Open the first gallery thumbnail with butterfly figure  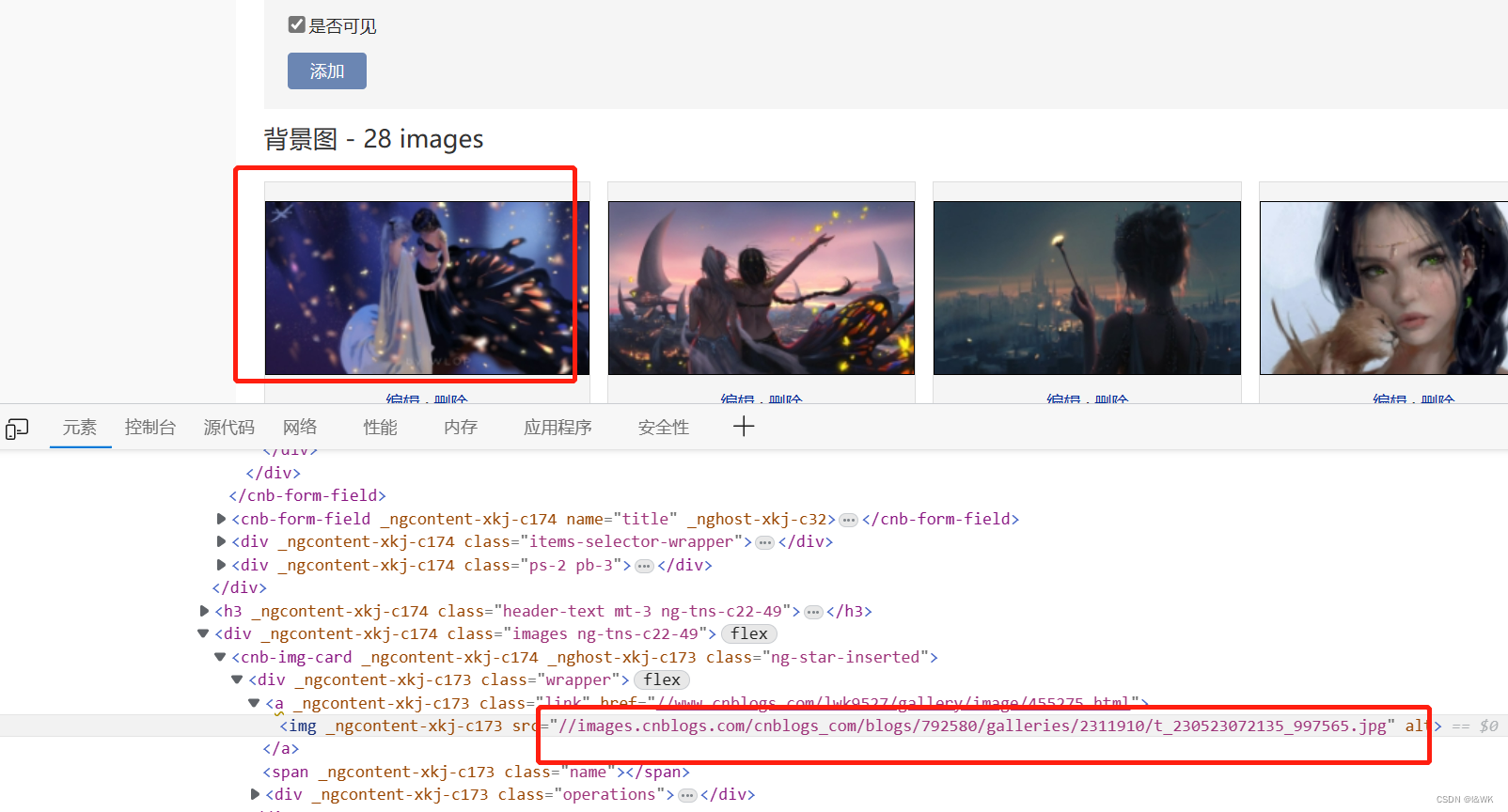427,288
